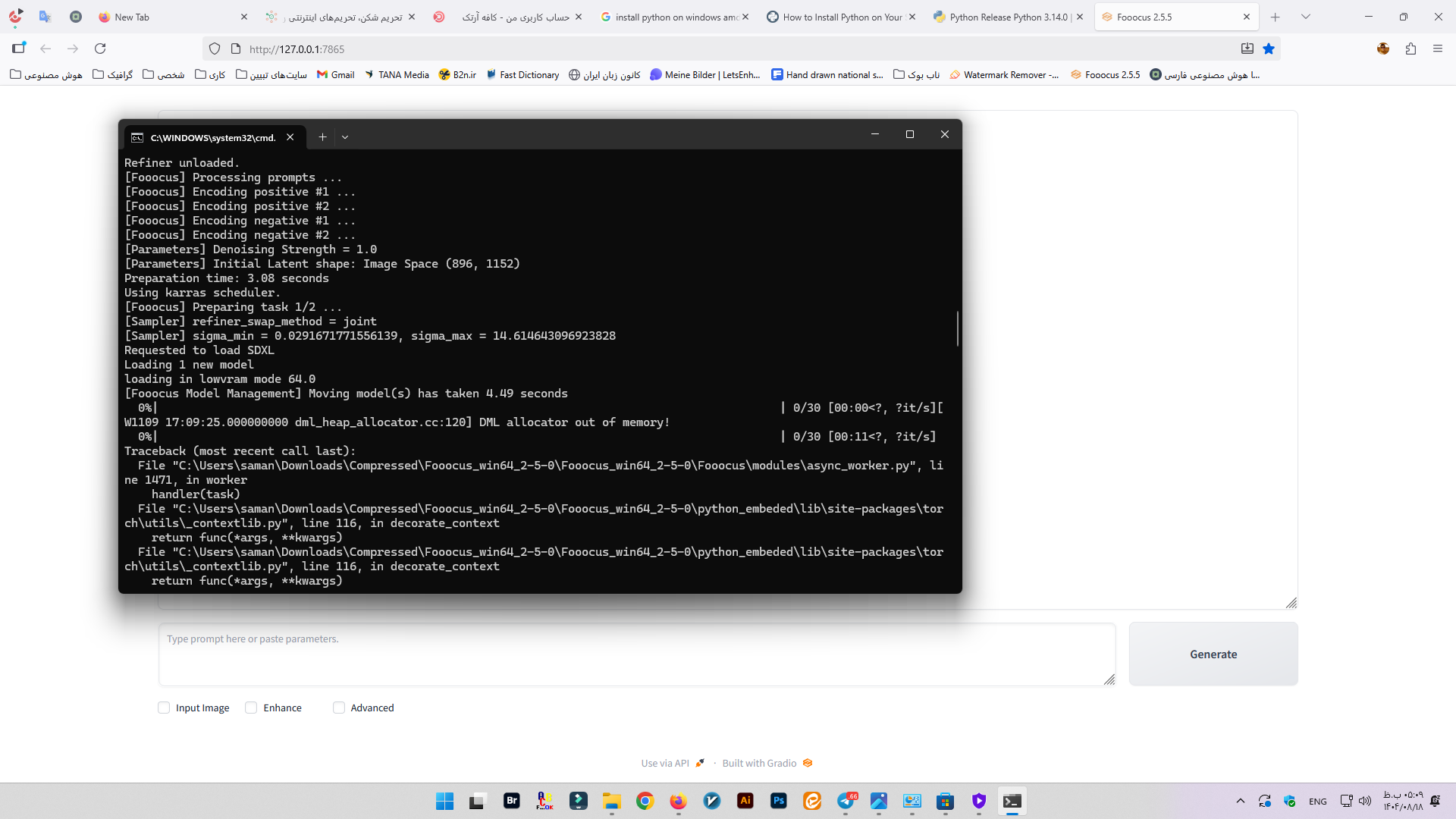The image size is (1456, 819).
Task: Enable the Enhance checkbox
Action: [251, 708]
